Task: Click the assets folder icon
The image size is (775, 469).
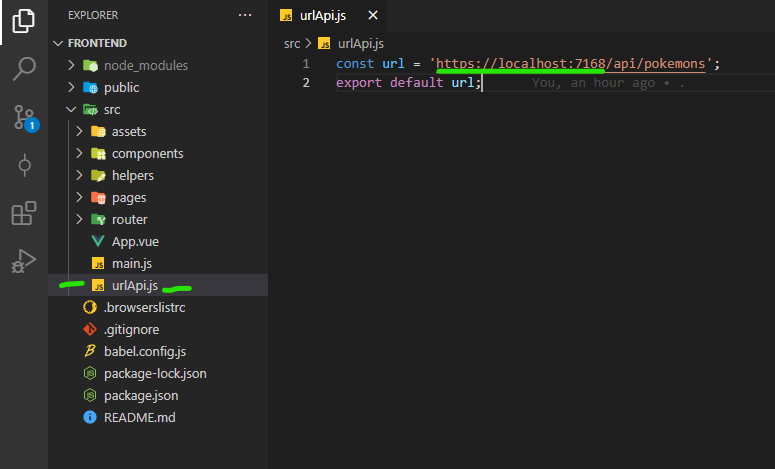Action: [98, 131]
